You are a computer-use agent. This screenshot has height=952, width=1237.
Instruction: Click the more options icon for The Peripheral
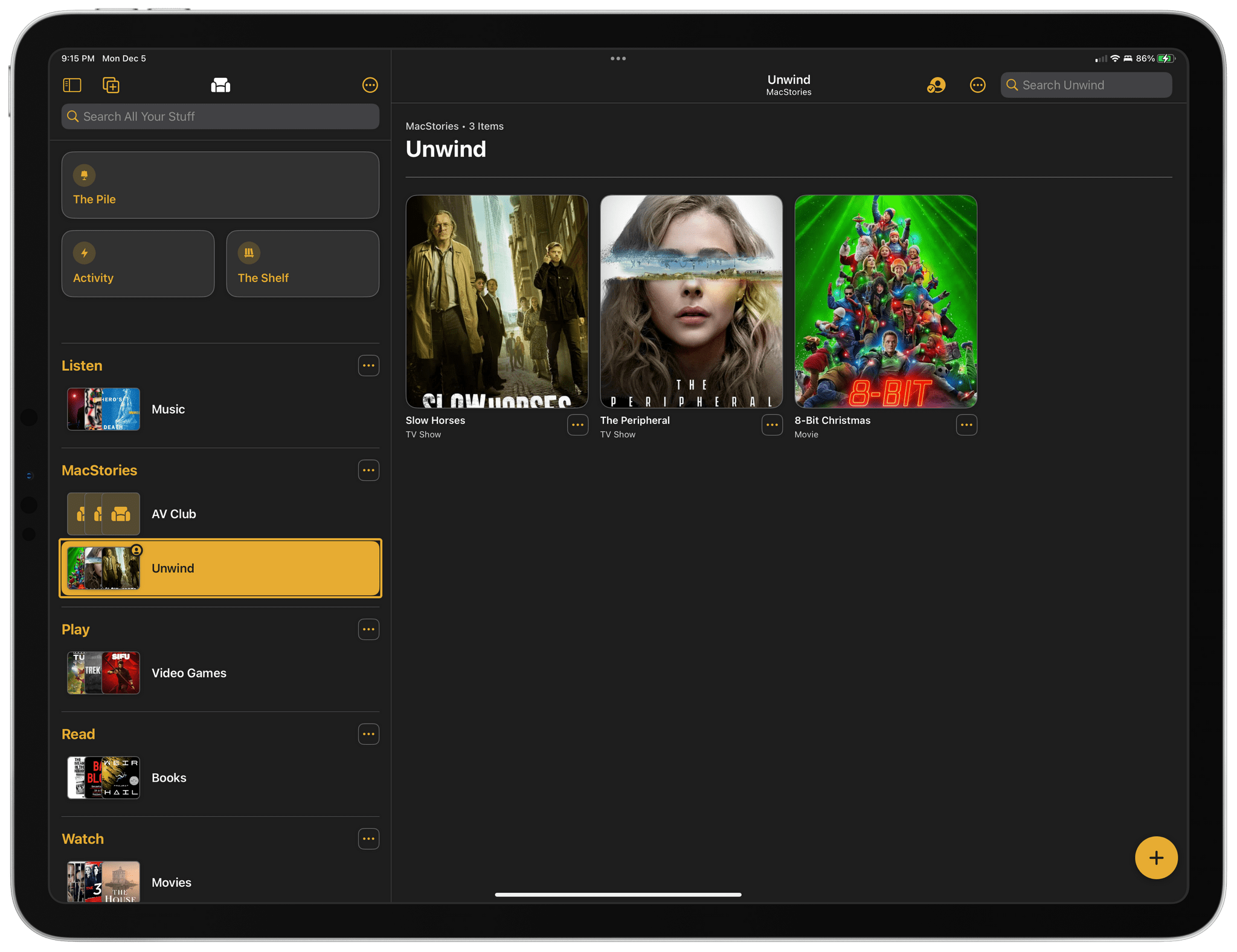(x=770, y=424)
